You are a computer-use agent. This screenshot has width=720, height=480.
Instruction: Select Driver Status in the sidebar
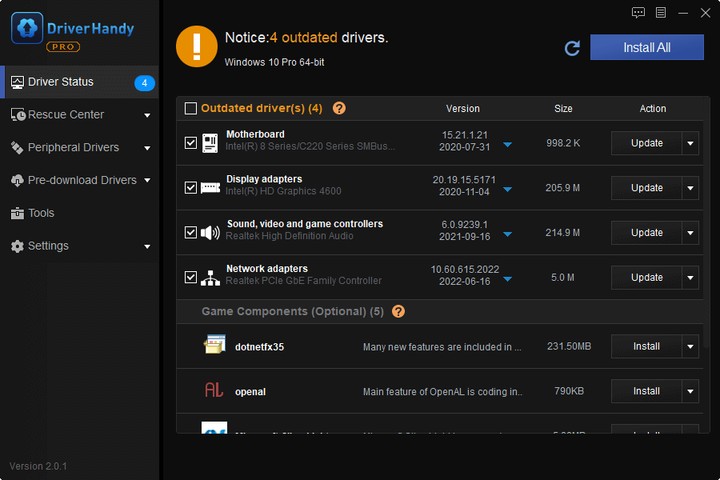(79, 82)
